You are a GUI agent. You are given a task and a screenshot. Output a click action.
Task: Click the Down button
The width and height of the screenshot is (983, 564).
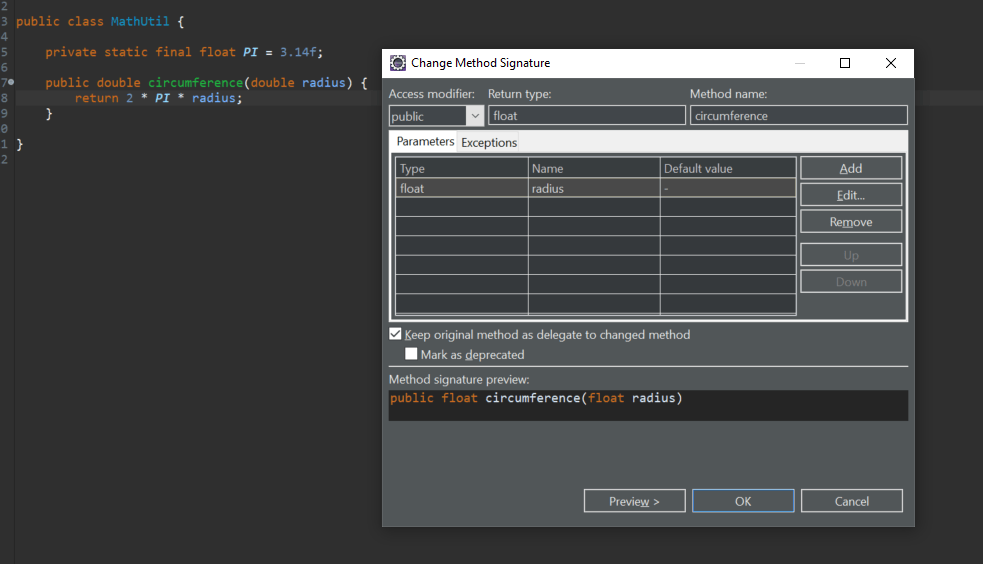(x=851, y=282)
